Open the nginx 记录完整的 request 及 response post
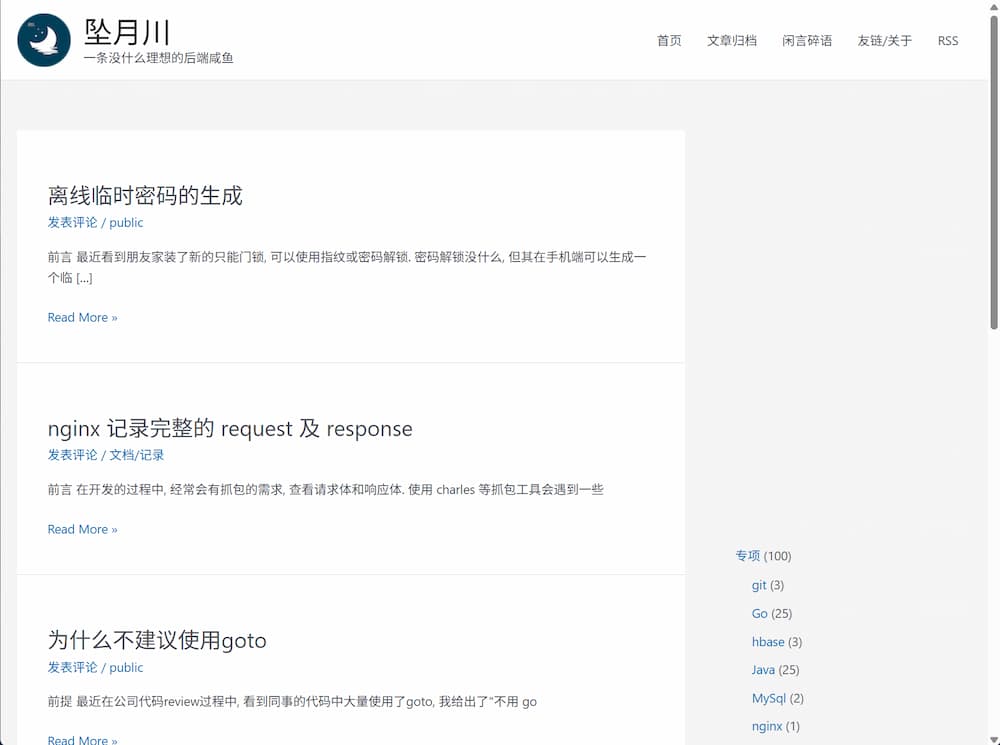Image resolution: width=1000 pixels, height=745 pixels. (230, 429)
